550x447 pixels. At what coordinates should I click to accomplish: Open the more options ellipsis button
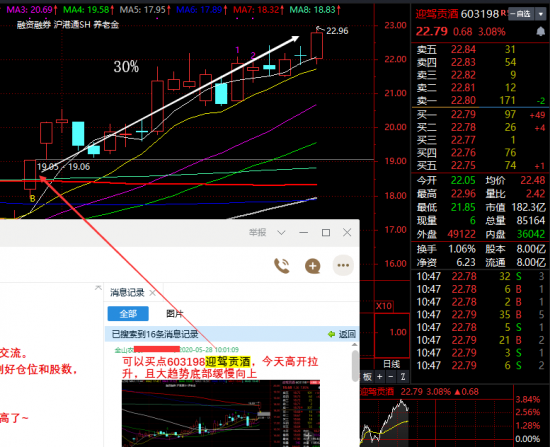tap(343, 265)
